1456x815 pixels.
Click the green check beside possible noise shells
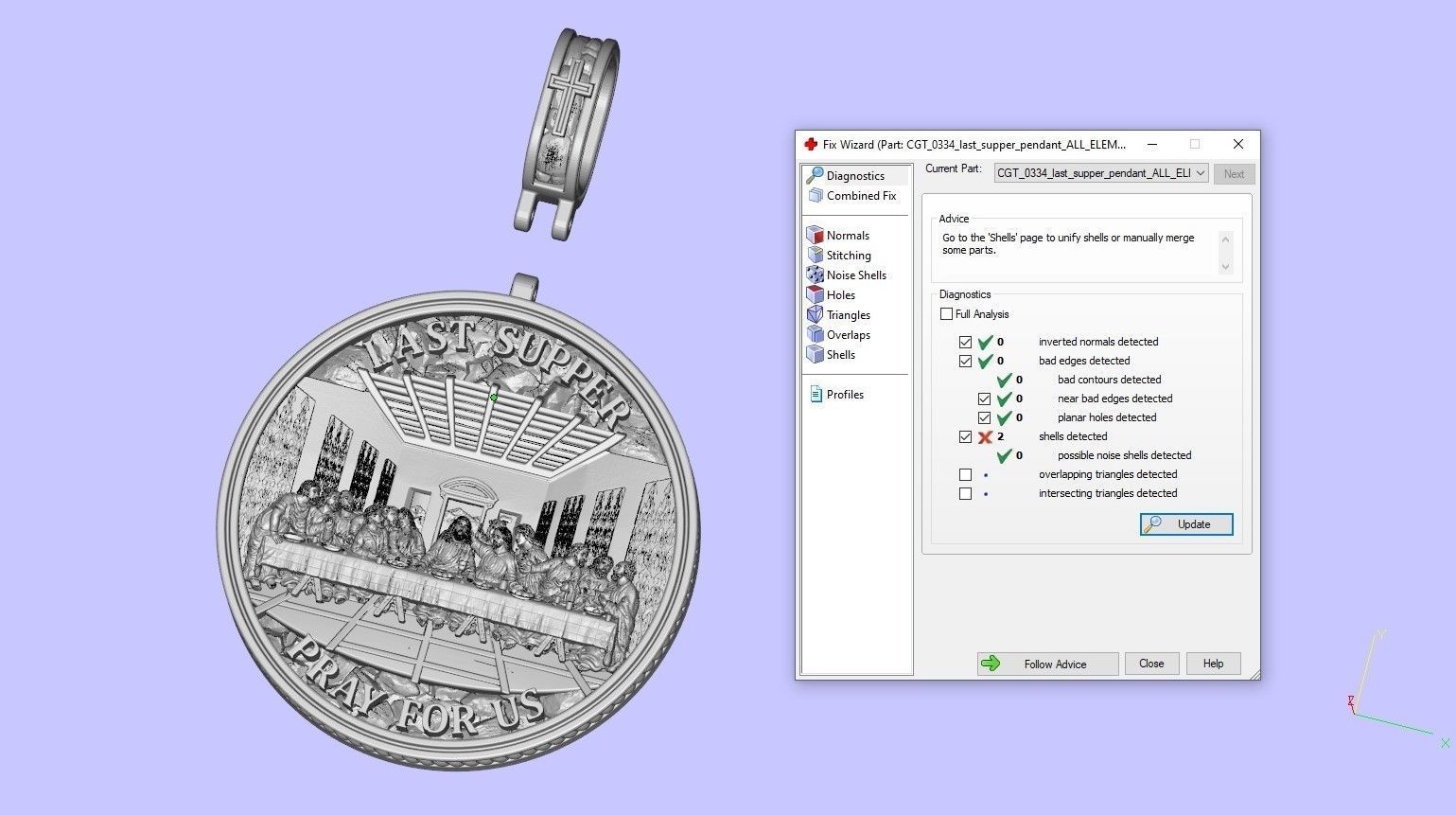click(x=1004, y=455)
